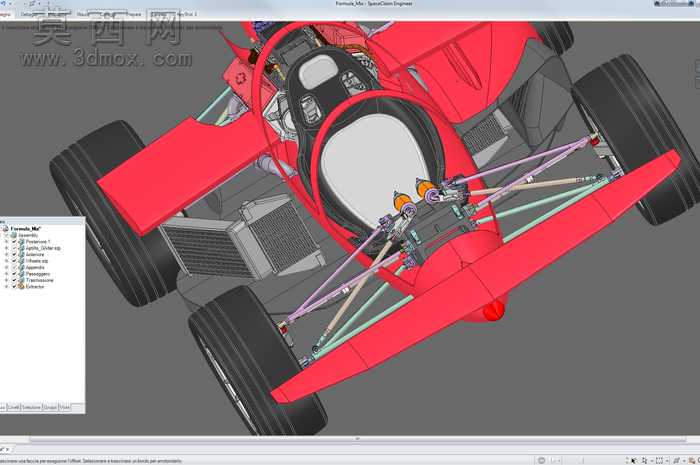Click the Anteriore component name
Screen dimensions: 700x465
point(35,254)
